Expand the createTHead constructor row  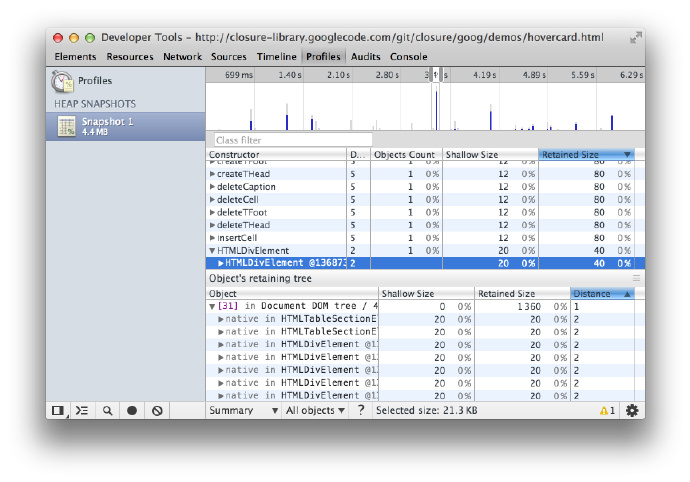point(212,174)
